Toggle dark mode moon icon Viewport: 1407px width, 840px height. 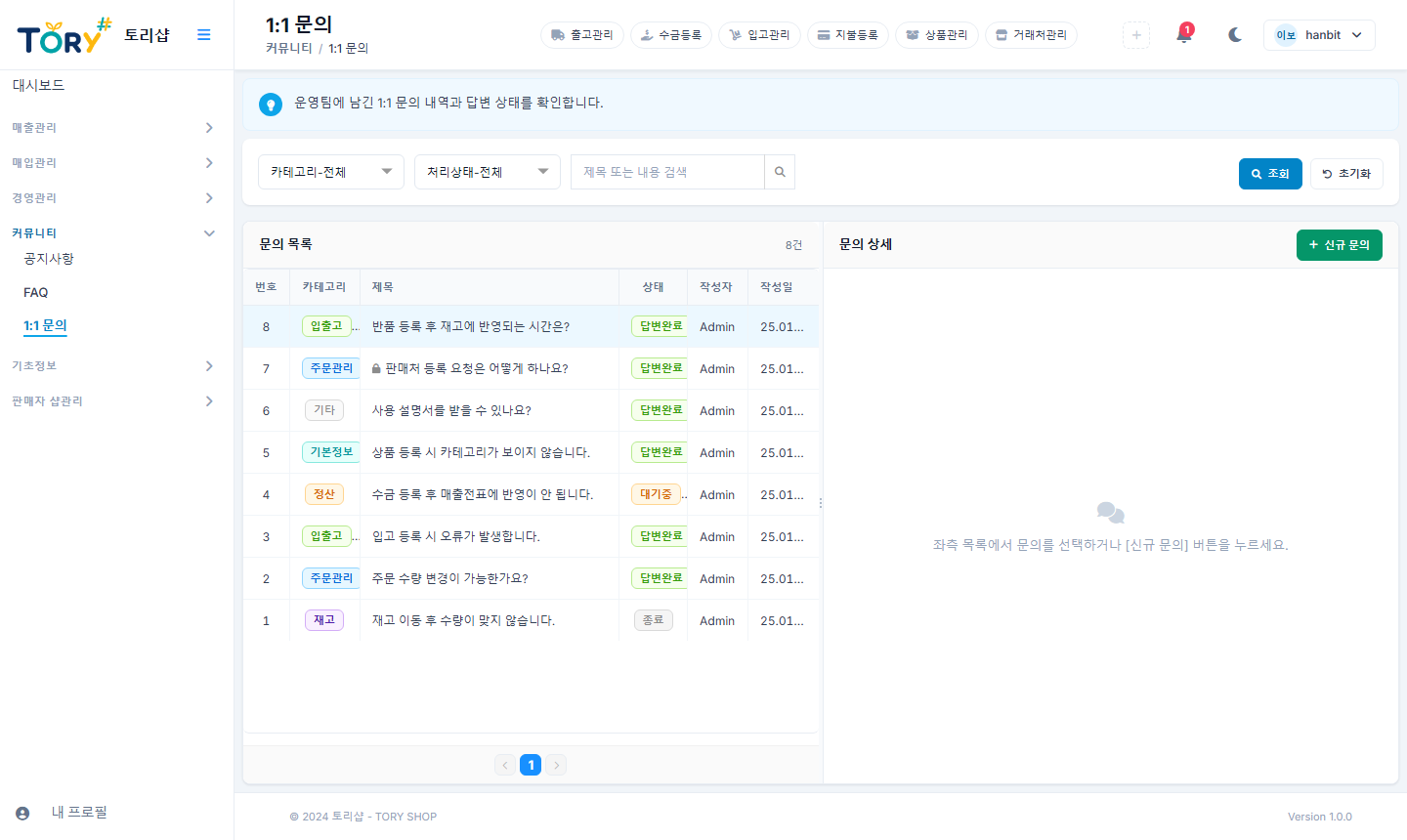tap(1235, 35)
